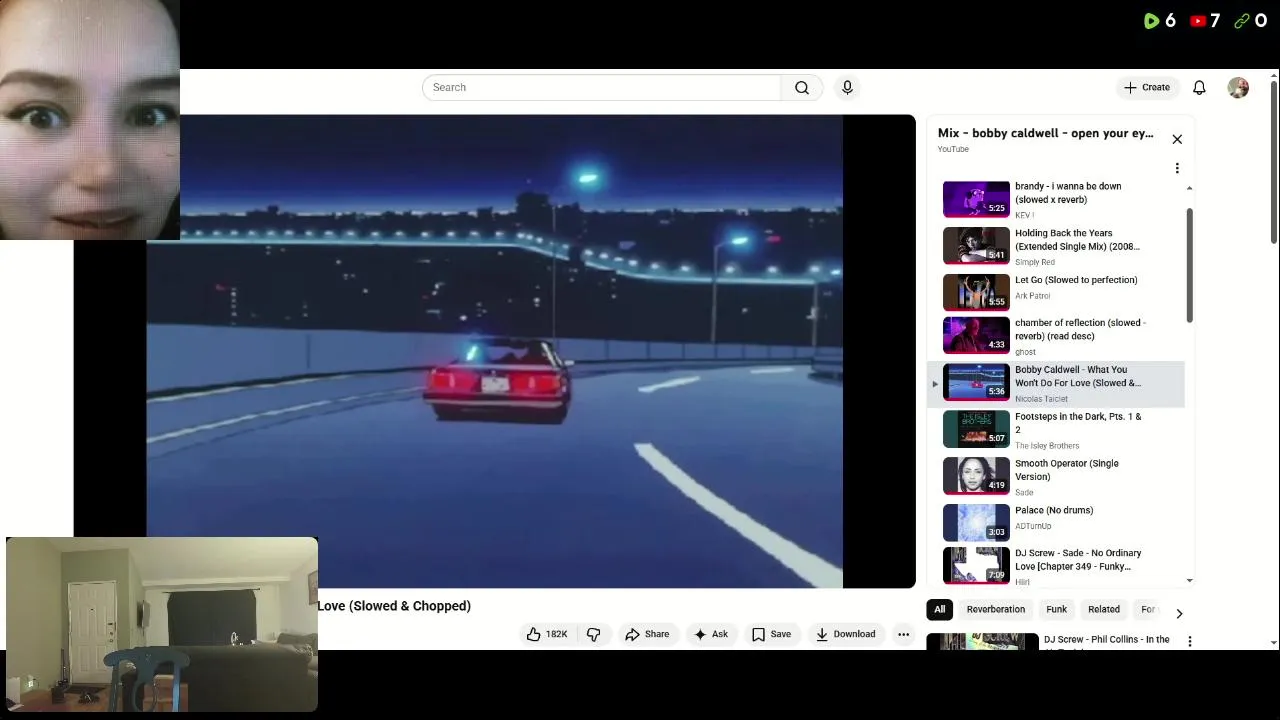Select the Funk filter chip
Image resolution: width=1280 pixels, height=720 pixels.
click(x=1056, y=609)
